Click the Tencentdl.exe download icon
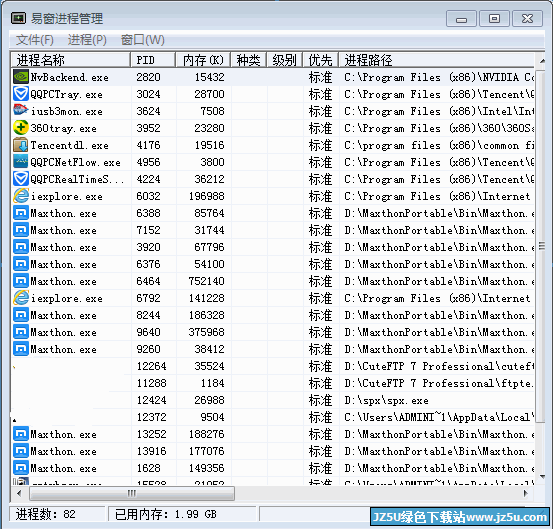The height and width of the screenshot is (529, 553). [x=21, y=145]
